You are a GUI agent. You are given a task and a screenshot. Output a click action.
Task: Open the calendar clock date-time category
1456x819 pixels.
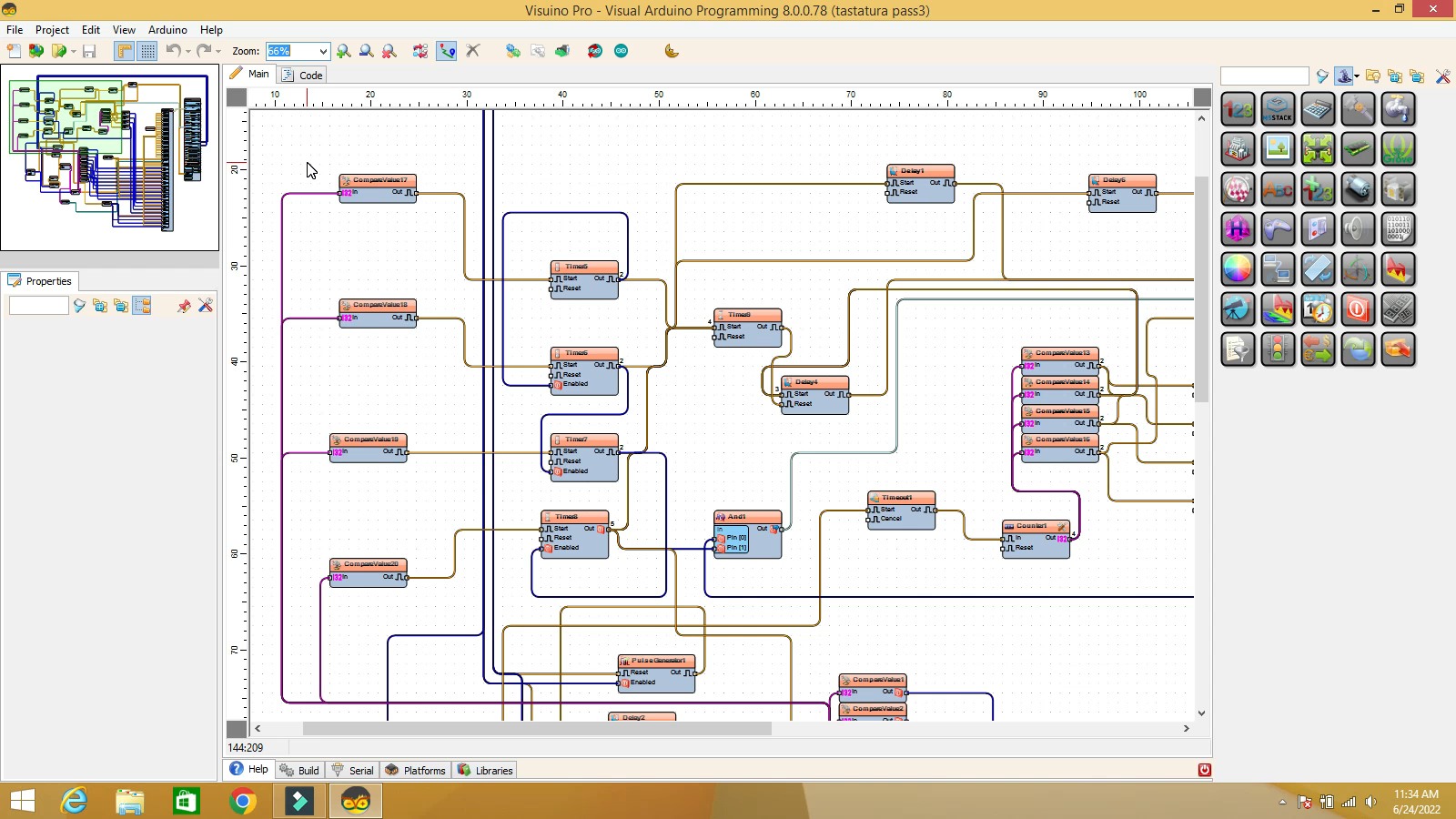[x=1318, y=309]
